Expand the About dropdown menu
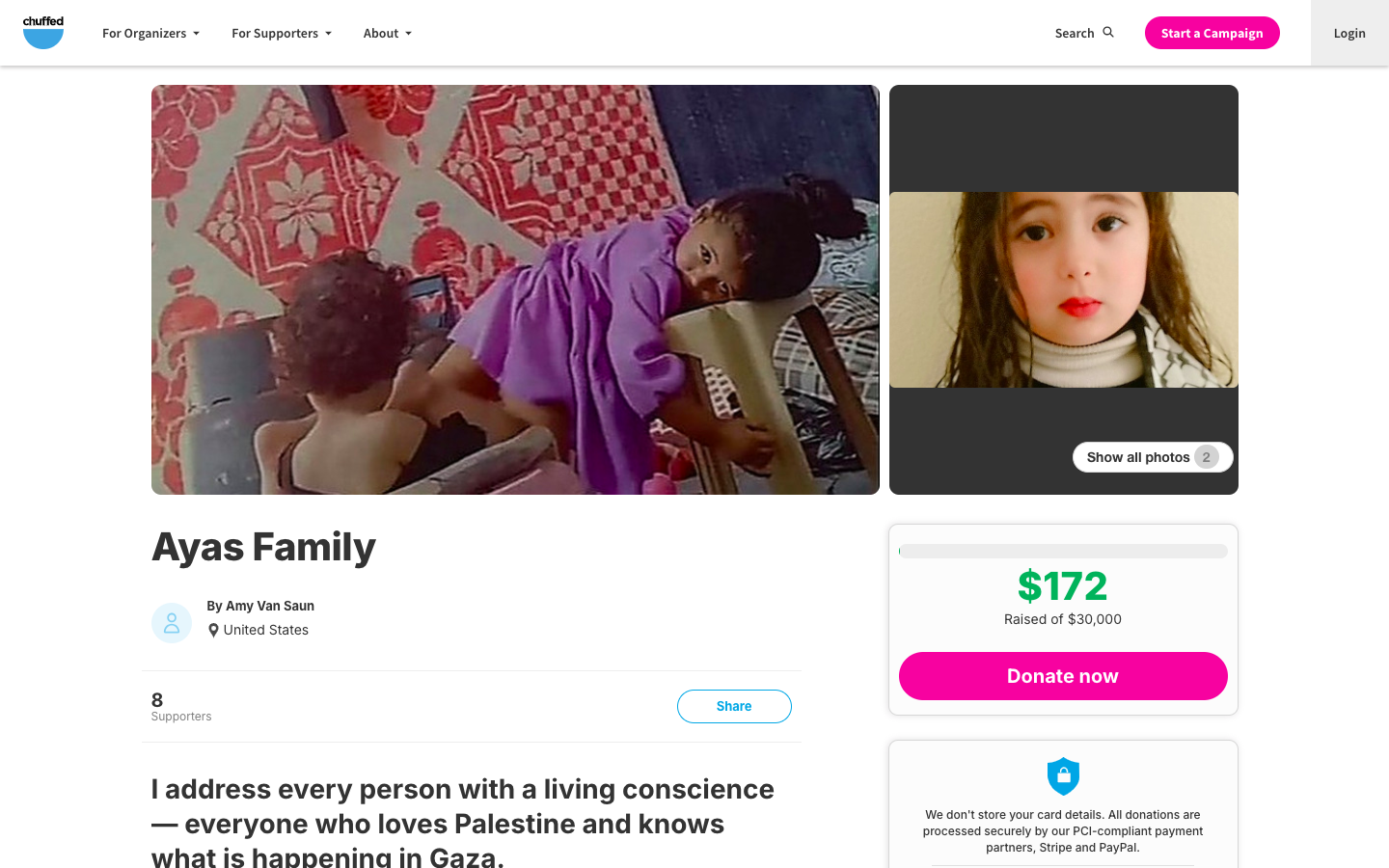 (387, 33)
